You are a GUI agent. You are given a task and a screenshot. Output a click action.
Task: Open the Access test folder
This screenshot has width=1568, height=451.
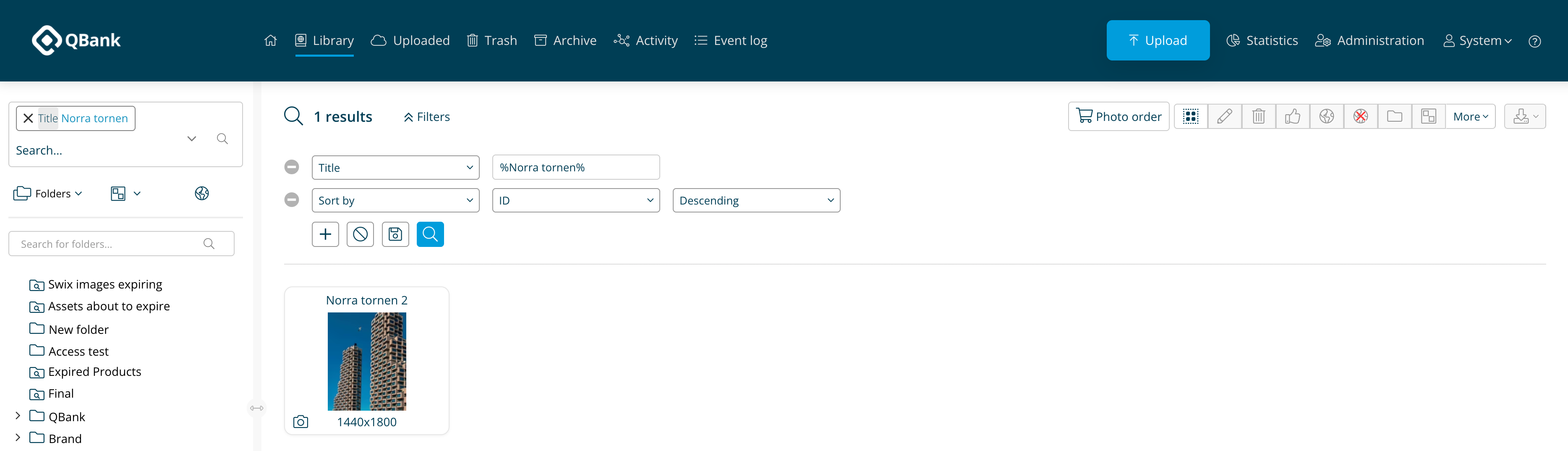click(x=69, y=351)
